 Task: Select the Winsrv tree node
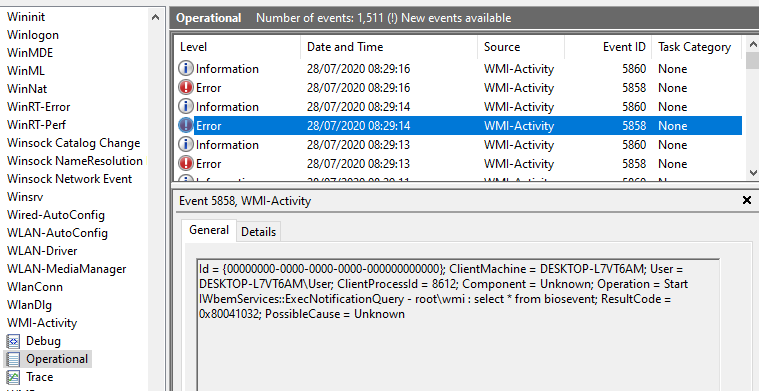point(25,197)
